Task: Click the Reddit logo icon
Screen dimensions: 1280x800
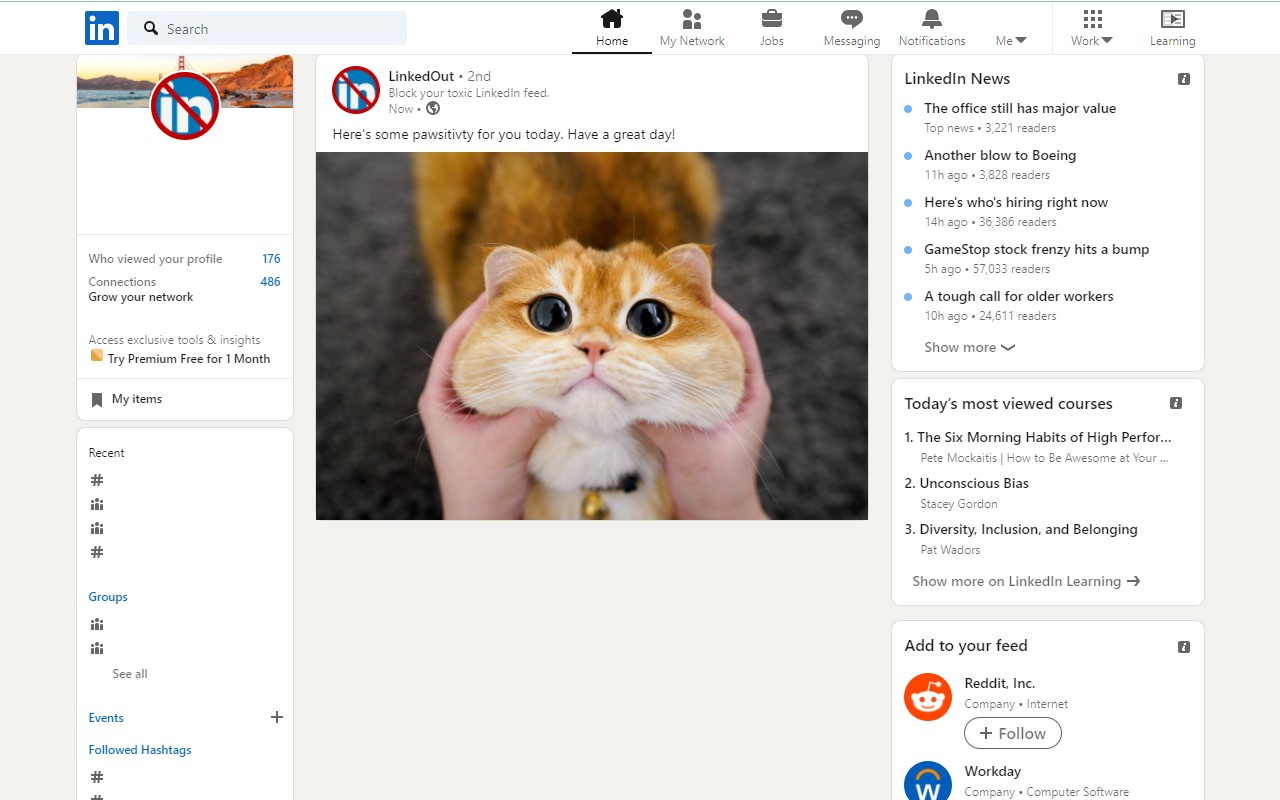Action: click(928, 697)
